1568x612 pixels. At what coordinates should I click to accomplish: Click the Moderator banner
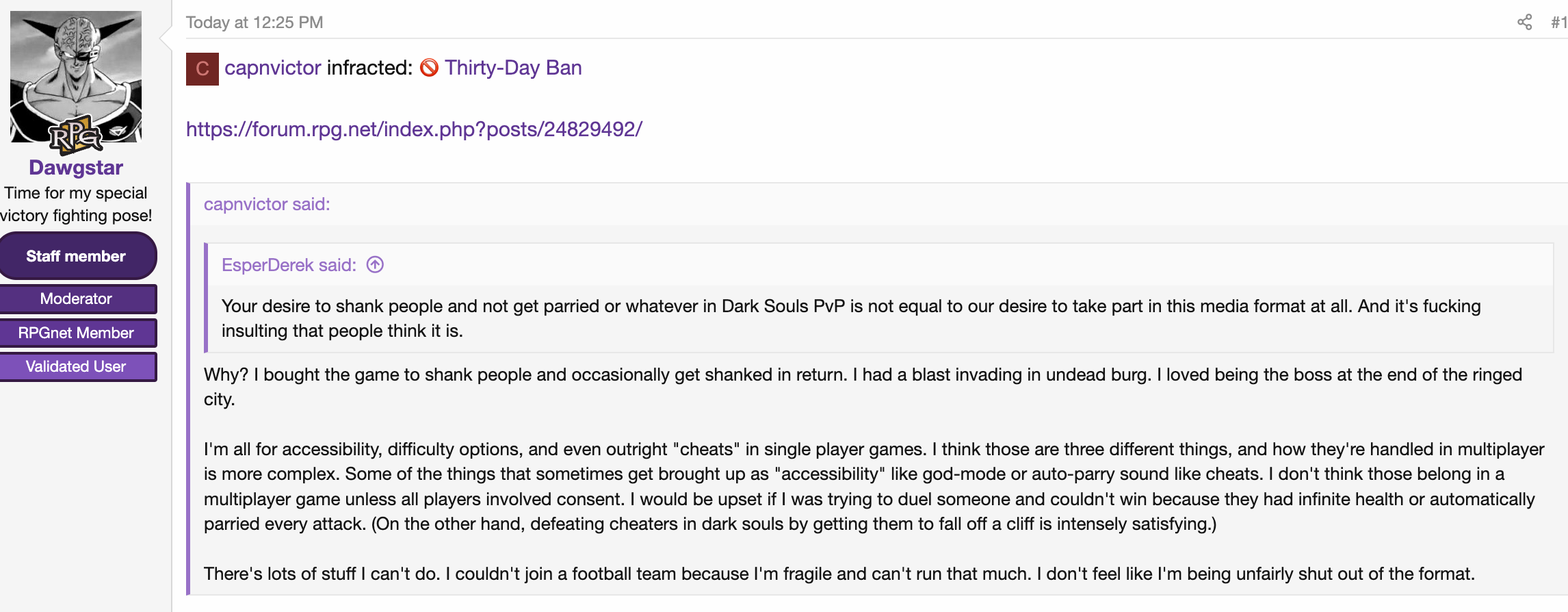[76, 299]
